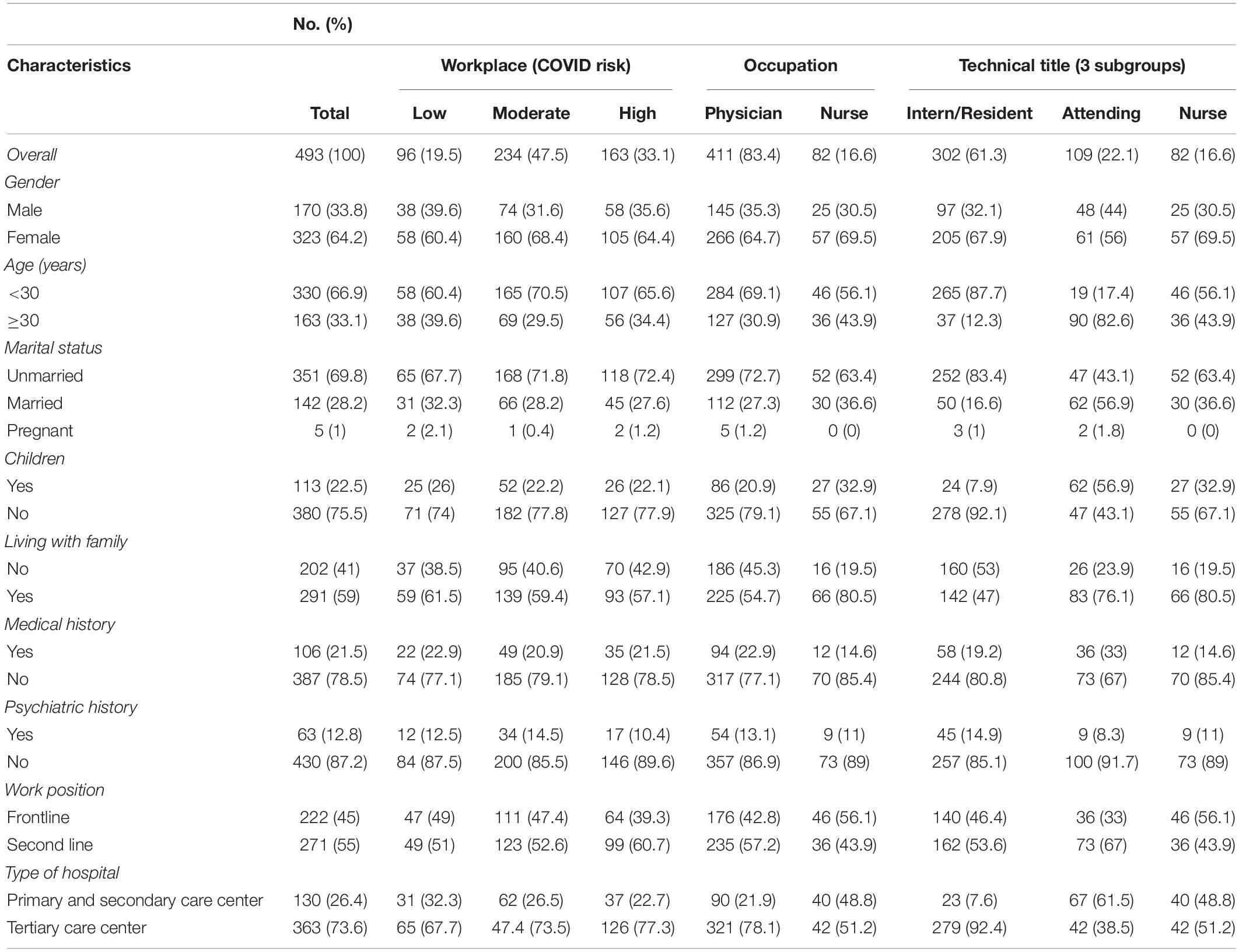
Task: Click the 'Female' row label
Action: click(x=33, y=237)
